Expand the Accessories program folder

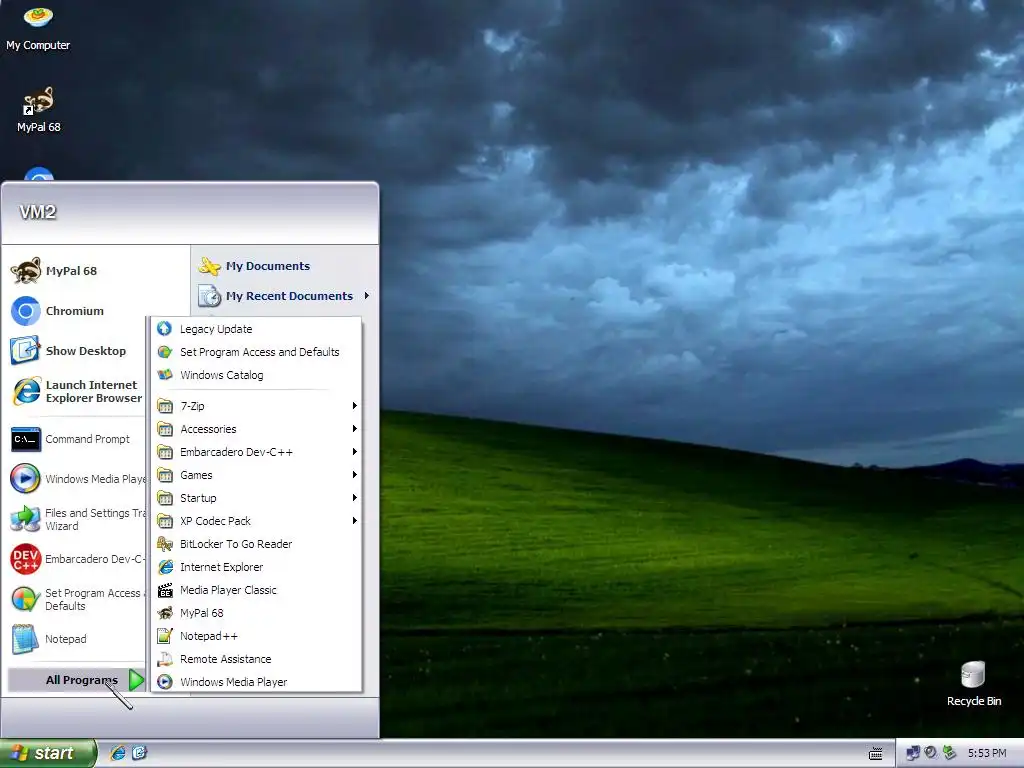pyautogui.click(x=257, y=429)
